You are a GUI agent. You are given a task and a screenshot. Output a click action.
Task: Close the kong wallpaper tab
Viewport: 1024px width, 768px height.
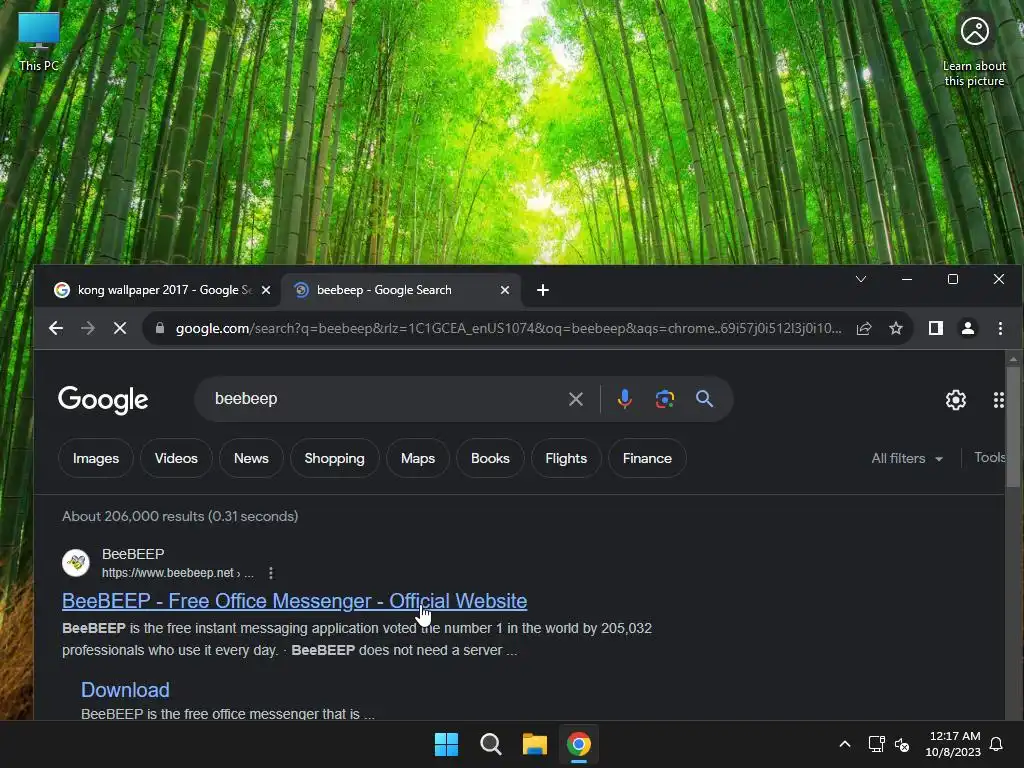click(x=266, y=290)
